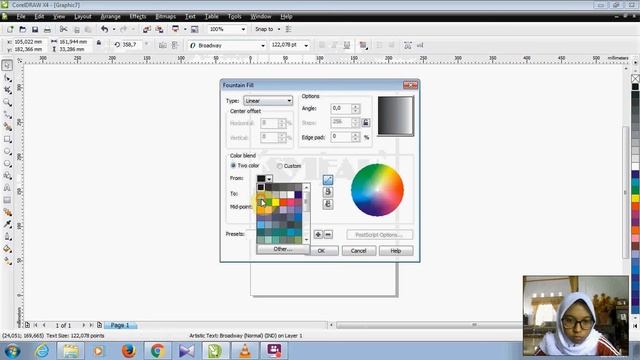Open Chrome from the taskbar
Screen dimensions: 640x360
click(158, 351)
